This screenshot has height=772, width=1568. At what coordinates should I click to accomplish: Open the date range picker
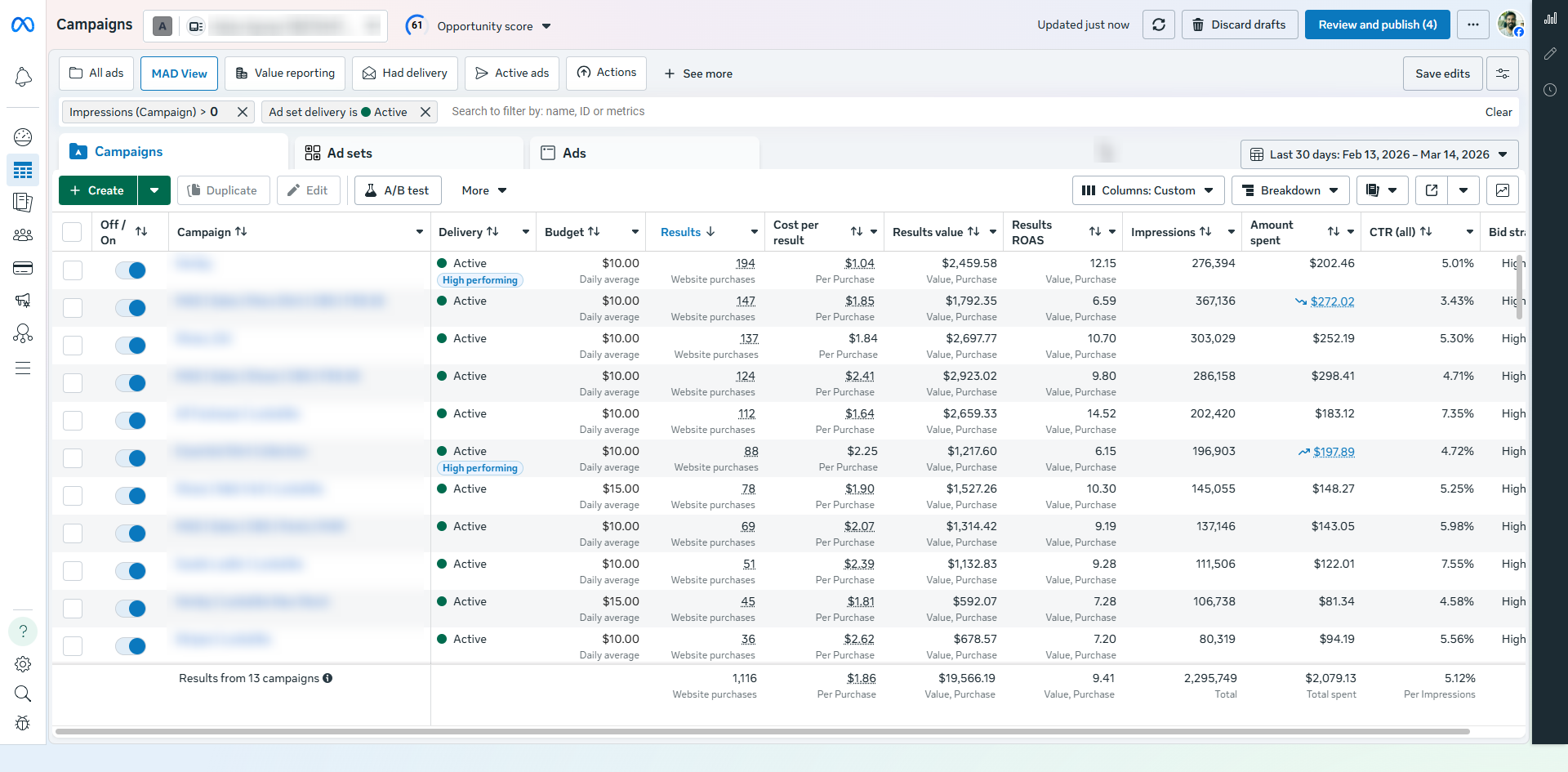click(1379, 154)
